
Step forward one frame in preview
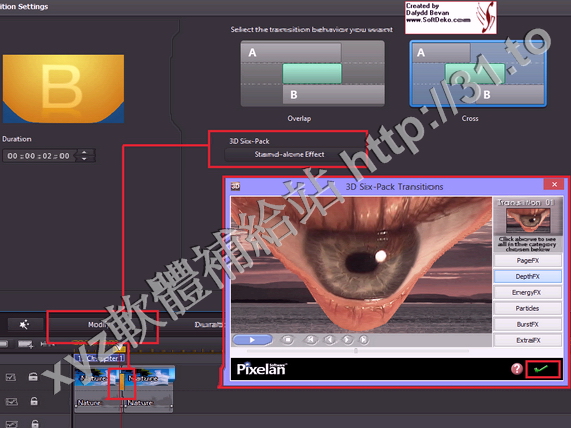(347, 339)
